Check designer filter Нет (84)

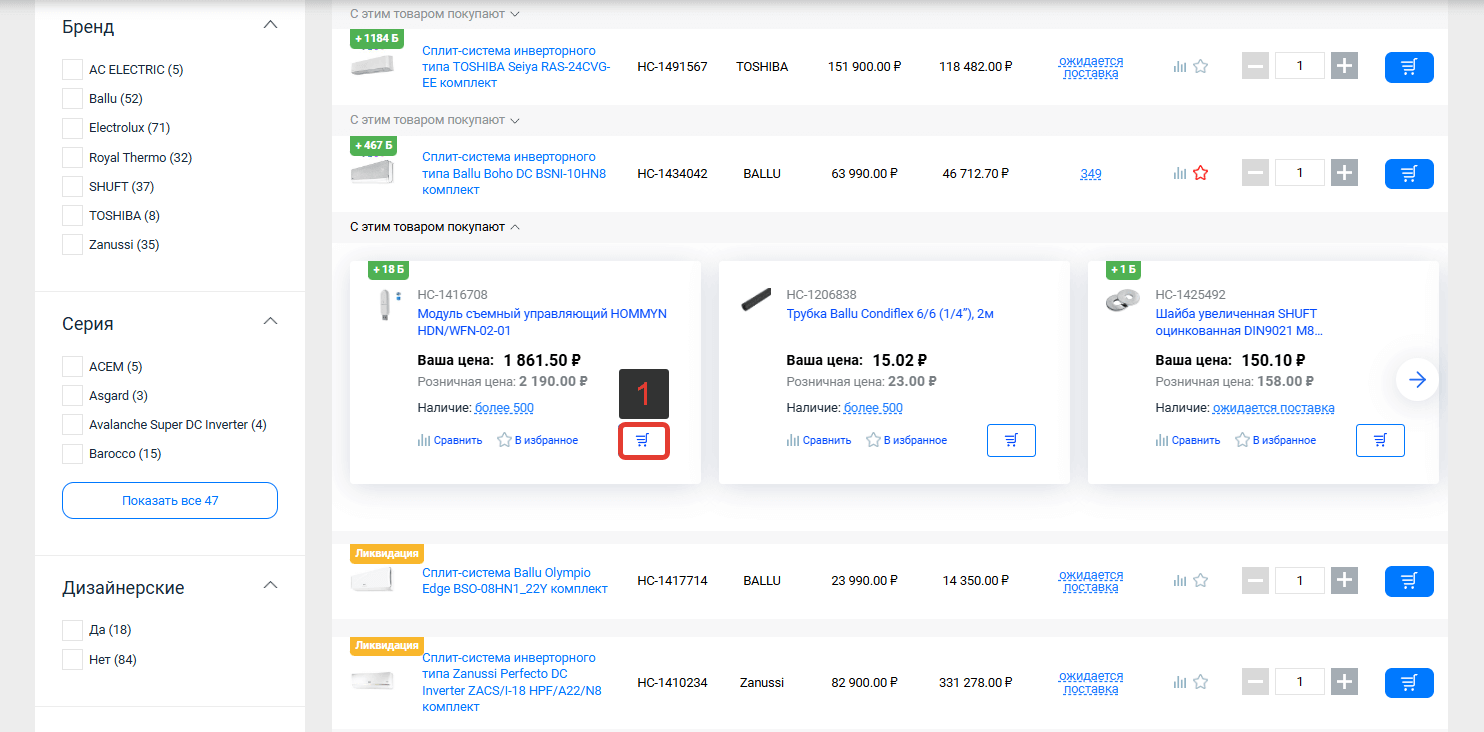(72, 659)
